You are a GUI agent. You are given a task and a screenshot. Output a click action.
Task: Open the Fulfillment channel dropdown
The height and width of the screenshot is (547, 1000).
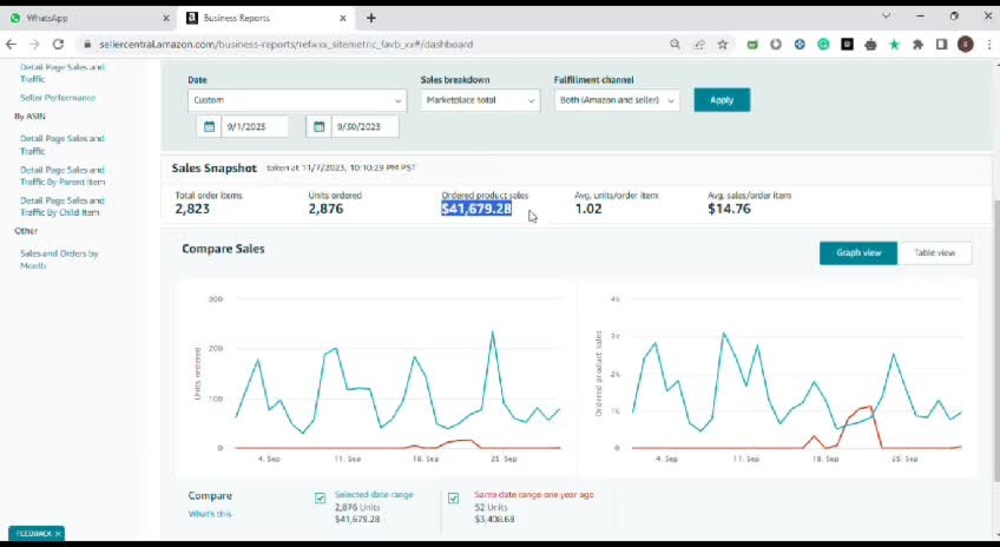tap(617, 100)
